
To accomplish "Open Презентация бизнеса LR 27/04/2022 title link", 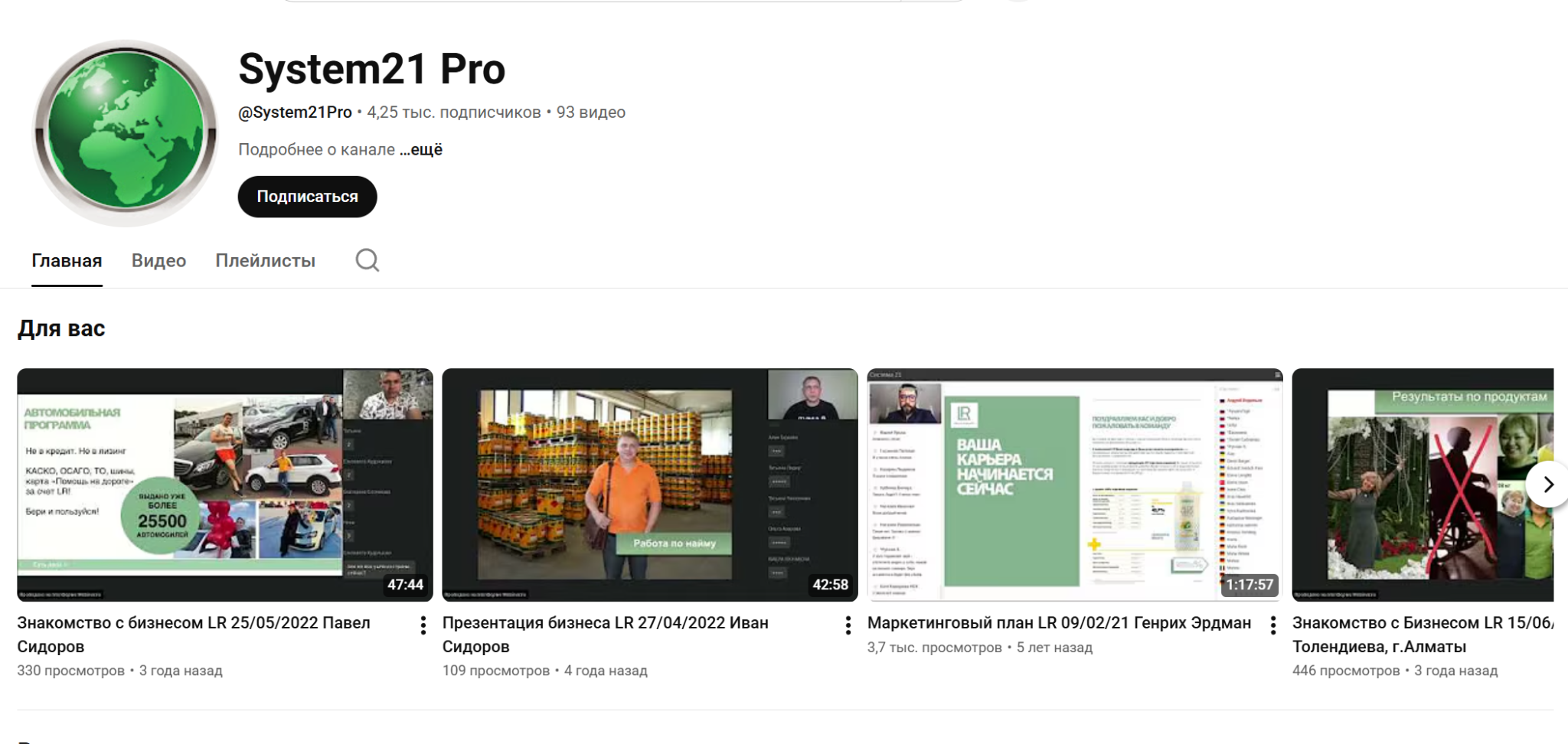I will [606, 635].
